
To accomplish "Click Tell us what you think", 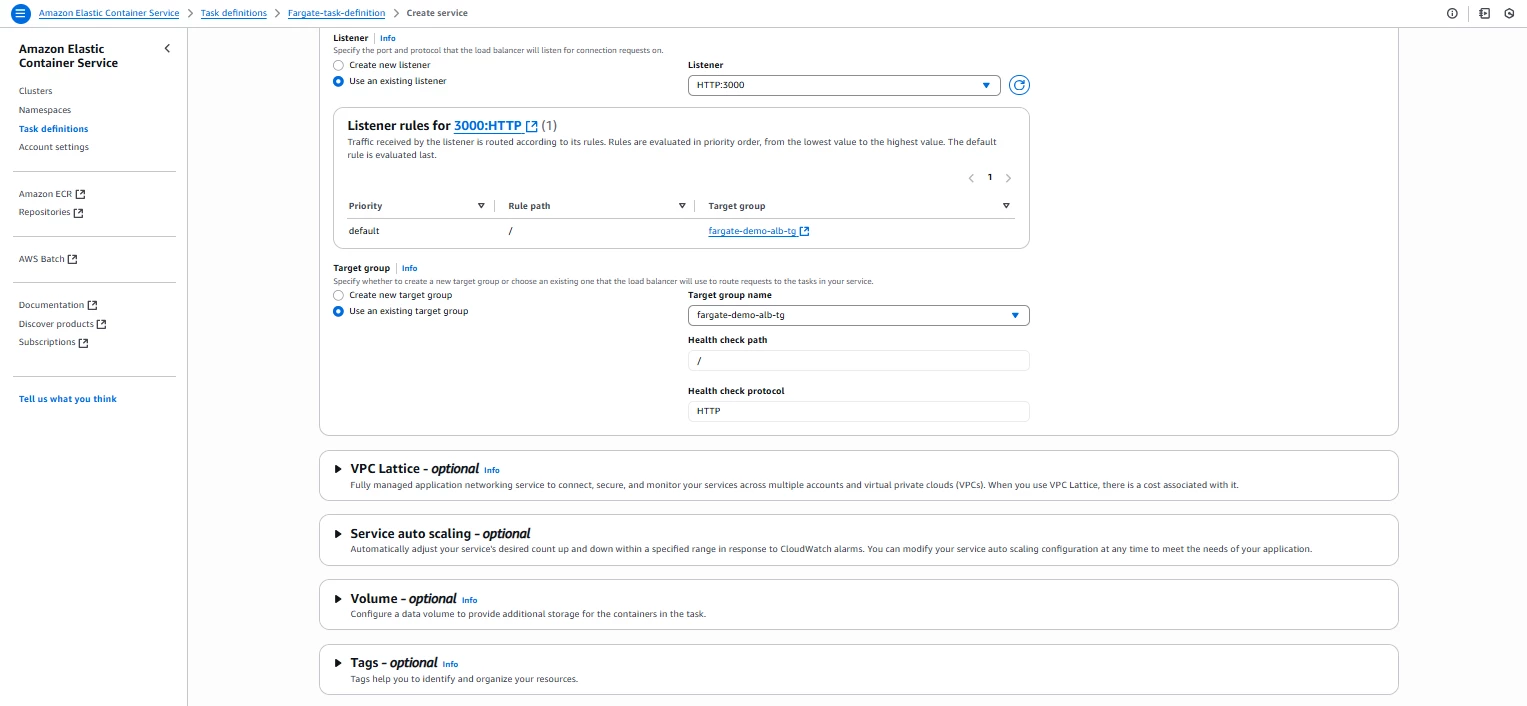I will (68, 399).
